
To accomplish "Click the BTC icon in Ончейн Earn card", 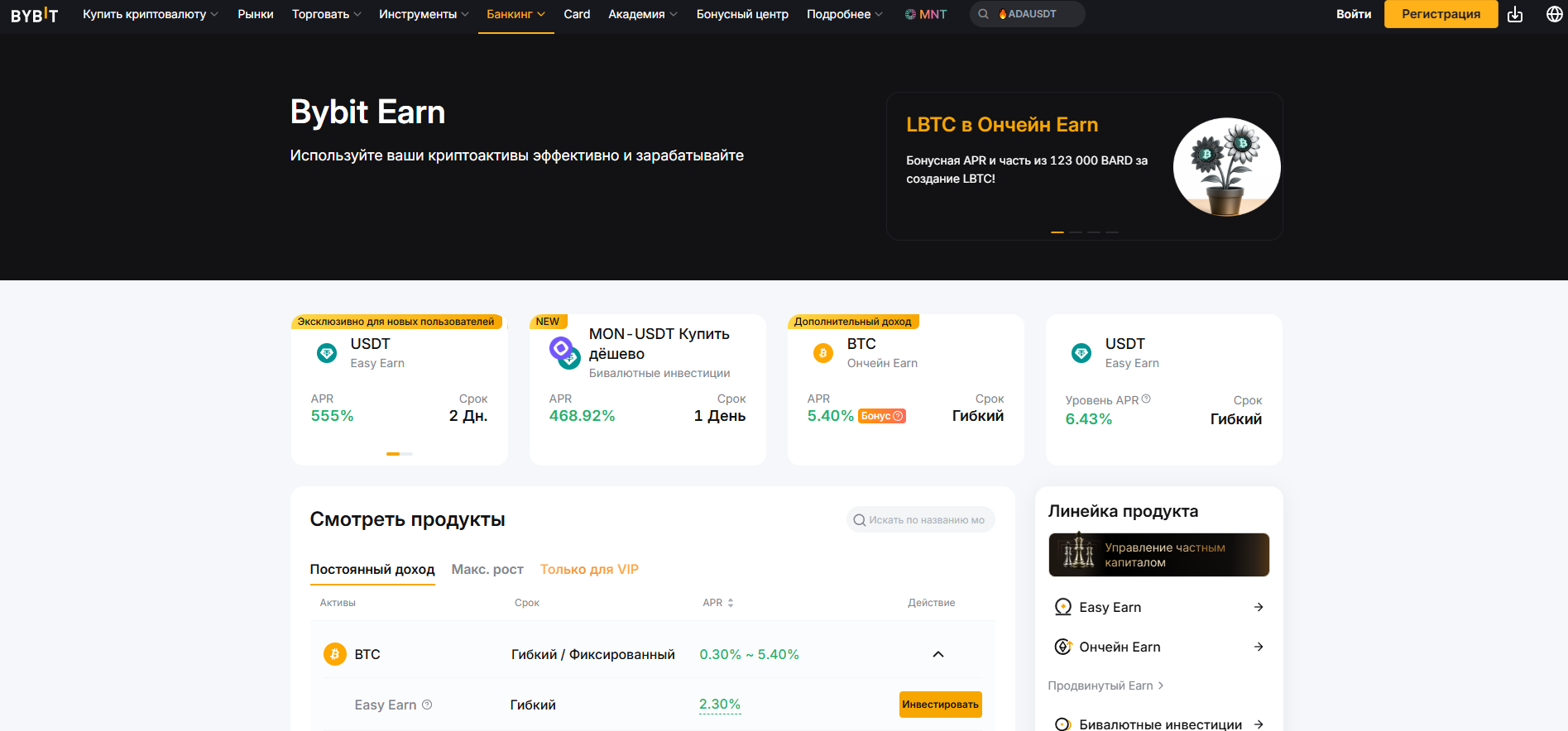I will tap(823, 353).
